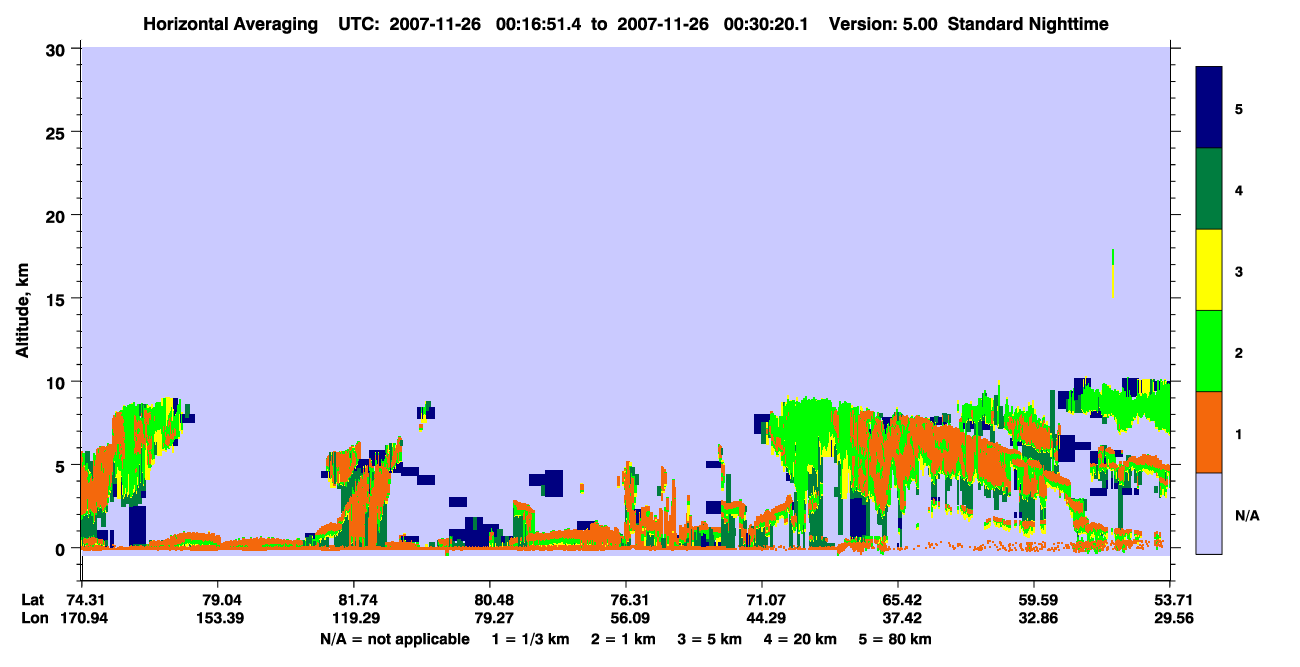Click the bright green color bar segment labeled 2
The width and height of the screenshot is (1300, 667).
click(1209, 351)
